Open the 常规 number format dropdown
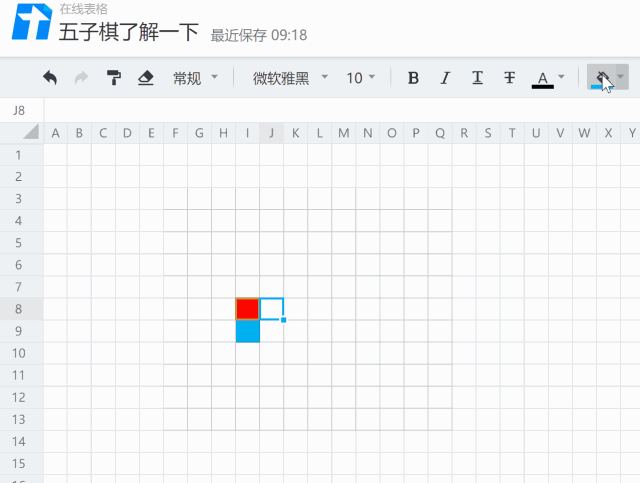The width and height of the screenshot is (640, 483). [x=195, y=78]
